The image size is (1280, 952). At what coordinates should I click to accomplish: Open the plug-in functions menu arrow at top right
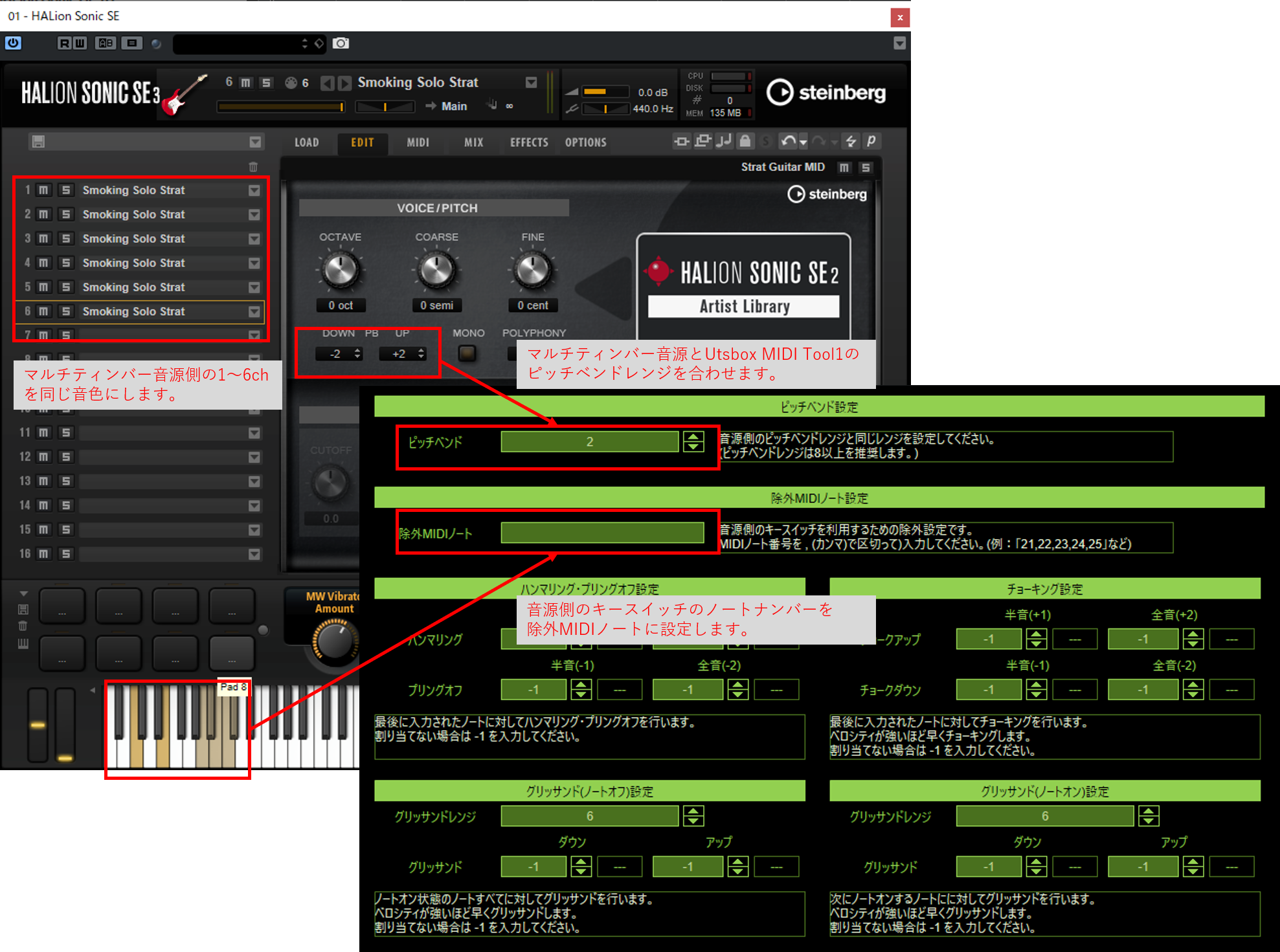point(899,43)
